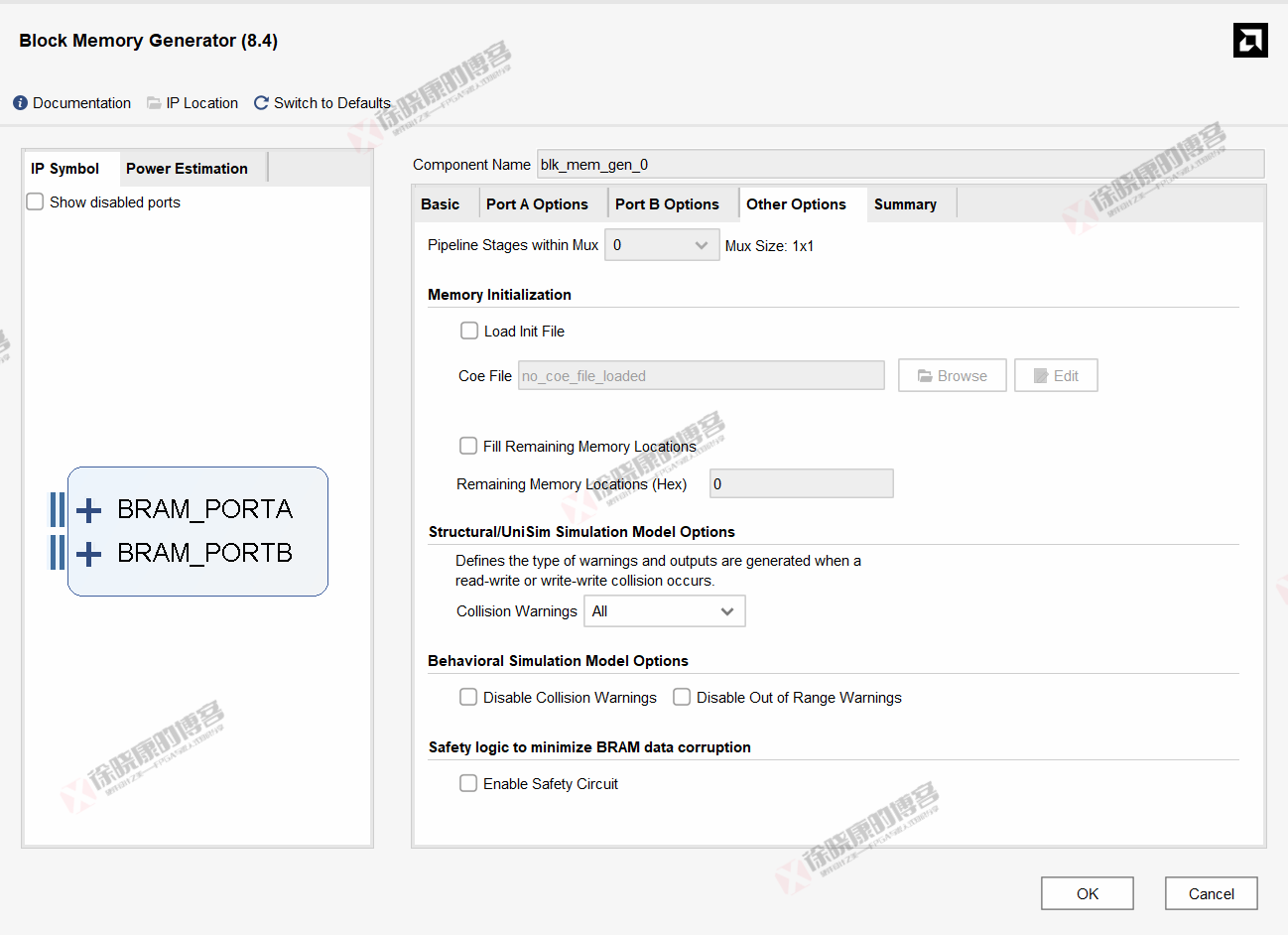This screenshot has width=1288, height=935.
Task: Check Fill Remaining Memory Locations
Action: [468, 446]
